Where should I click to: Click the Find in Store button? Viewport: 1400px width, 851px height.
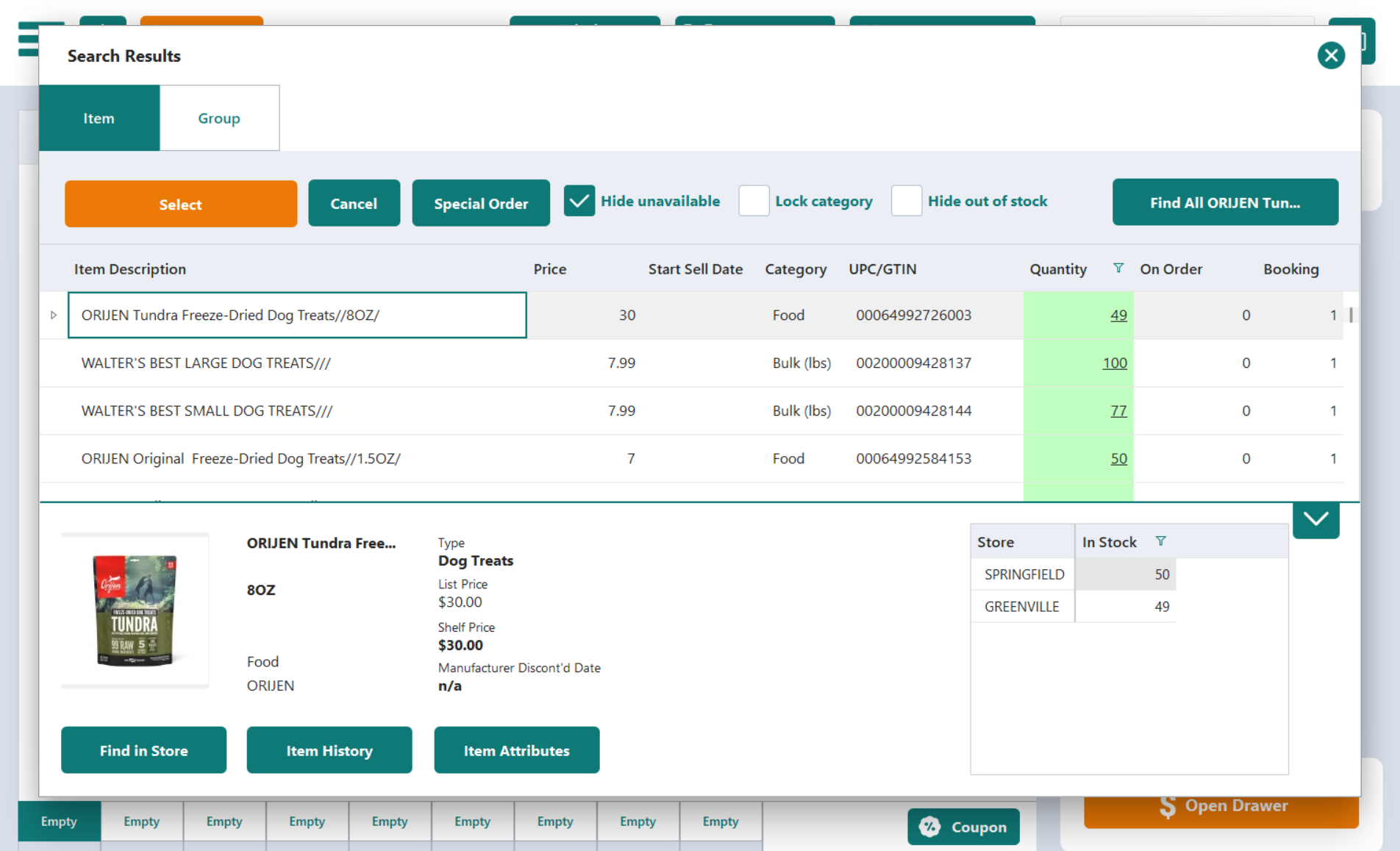click(144, 750)
